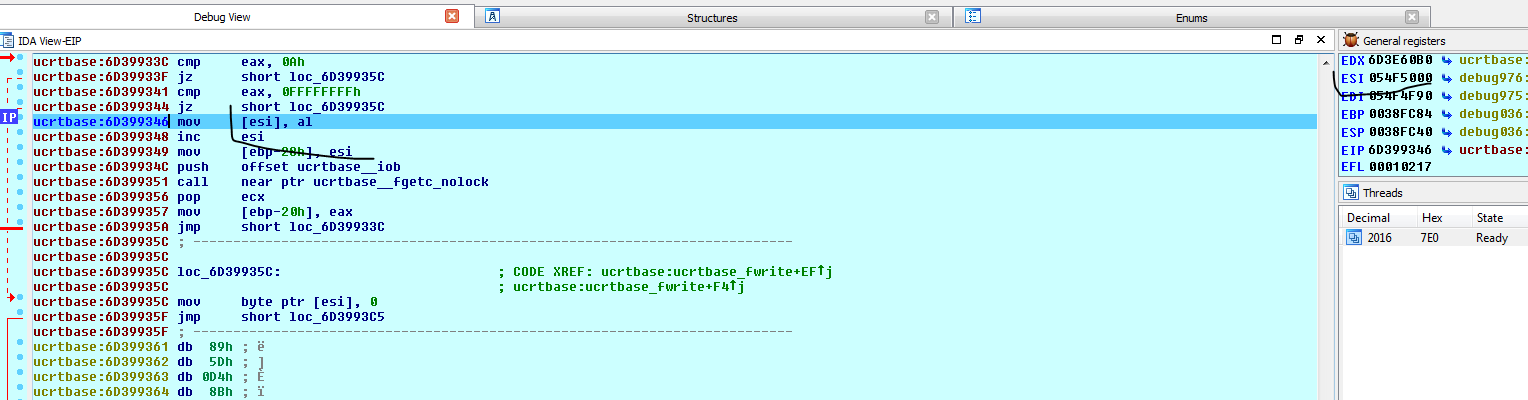
Task: Click the IDA View-EIP panel icon
Action: click(8, 41)
